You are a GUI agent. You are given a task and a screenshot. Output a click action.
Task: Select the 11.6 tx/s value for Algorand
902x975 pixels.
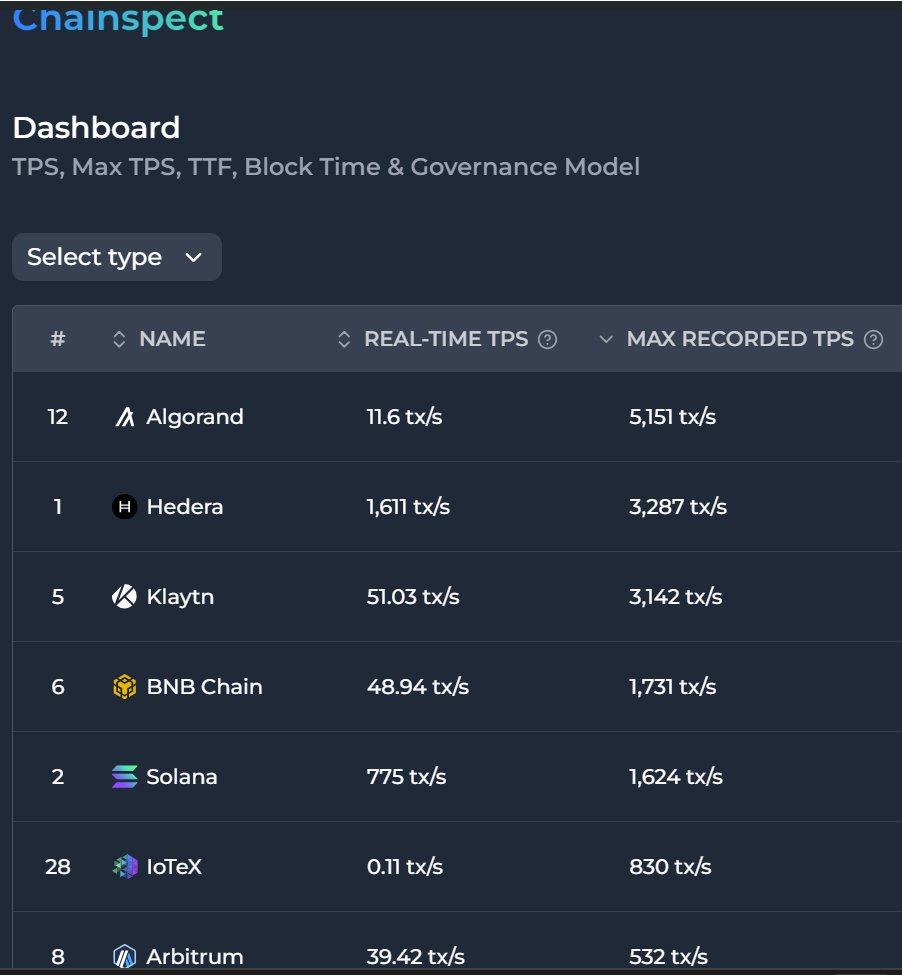pyautogui.click(x=404, y=417)
